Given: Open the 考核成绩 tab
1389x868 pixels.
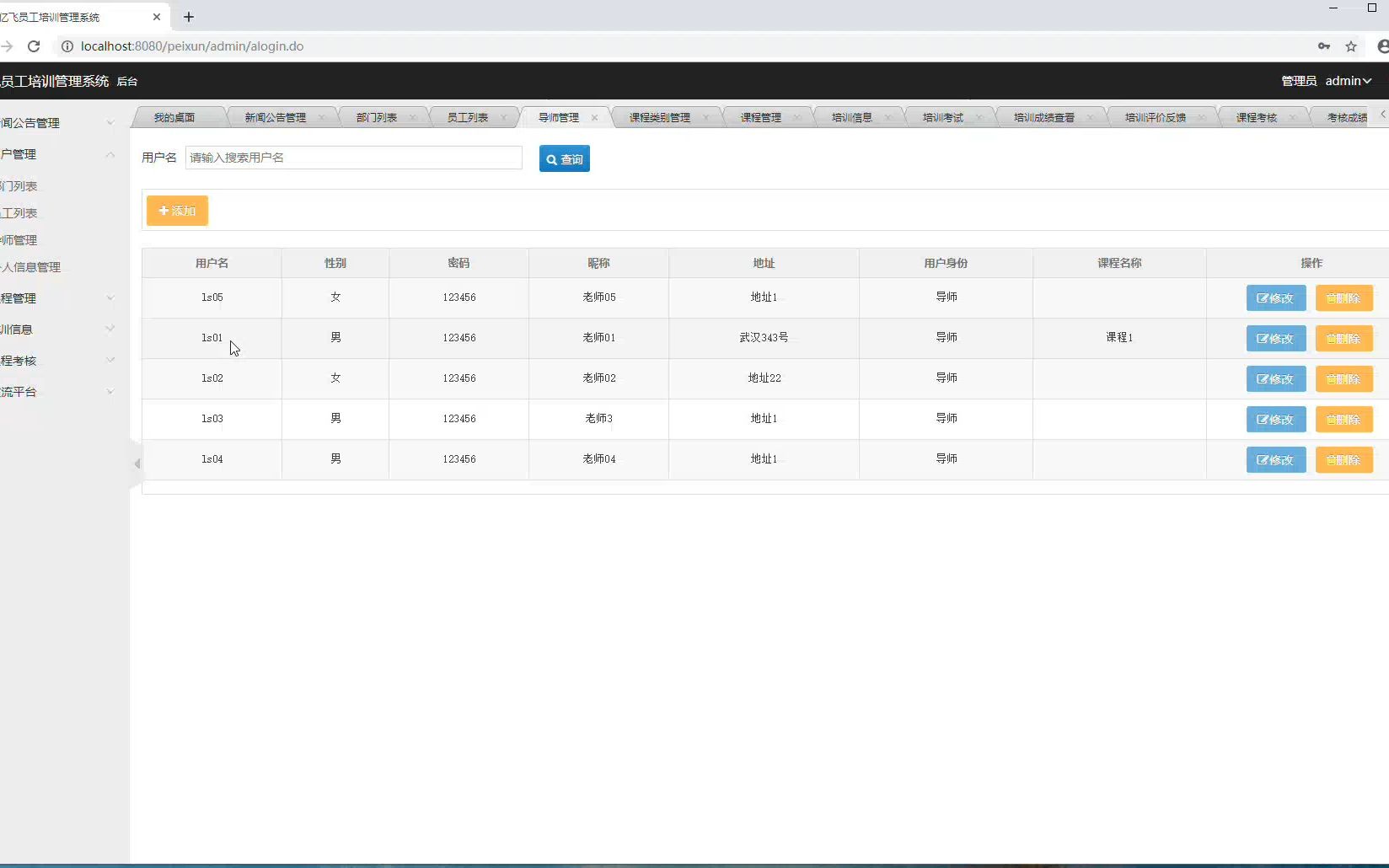Looking at the screenshot, I should (1347, 117).
